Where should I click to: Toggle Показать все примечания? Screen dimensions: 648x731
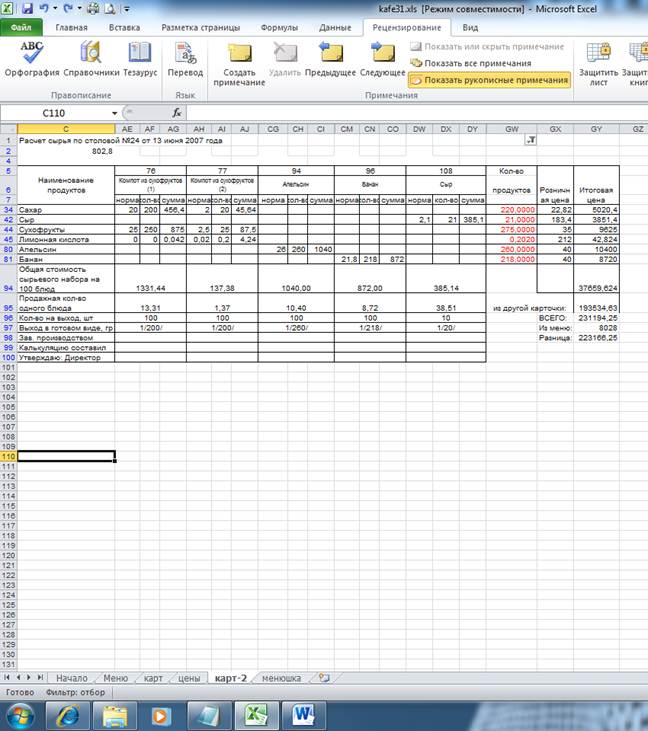(x=471, y=63)
